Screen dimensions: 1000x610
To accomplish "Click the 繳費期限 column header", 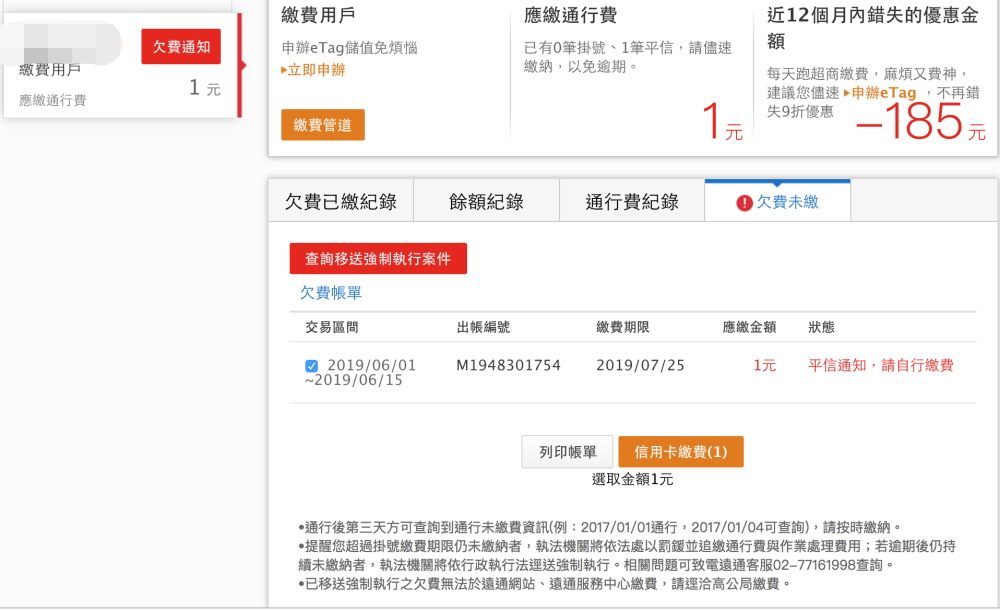I will click(623, 327).
